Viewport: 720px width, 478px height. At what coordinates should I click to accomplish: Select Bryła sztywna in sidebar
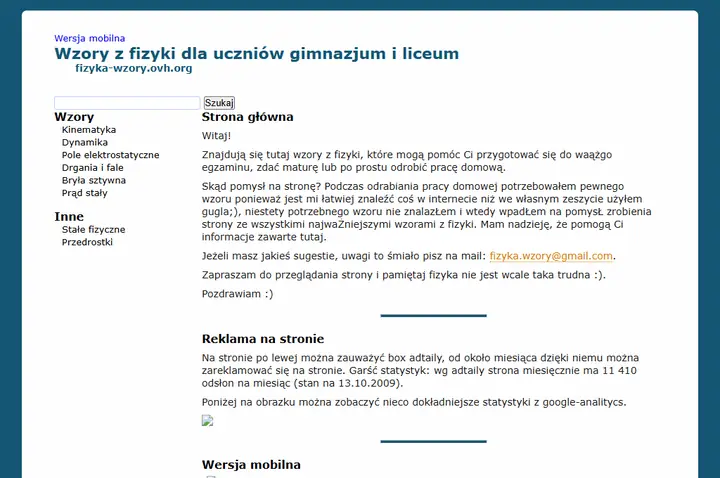94,180
